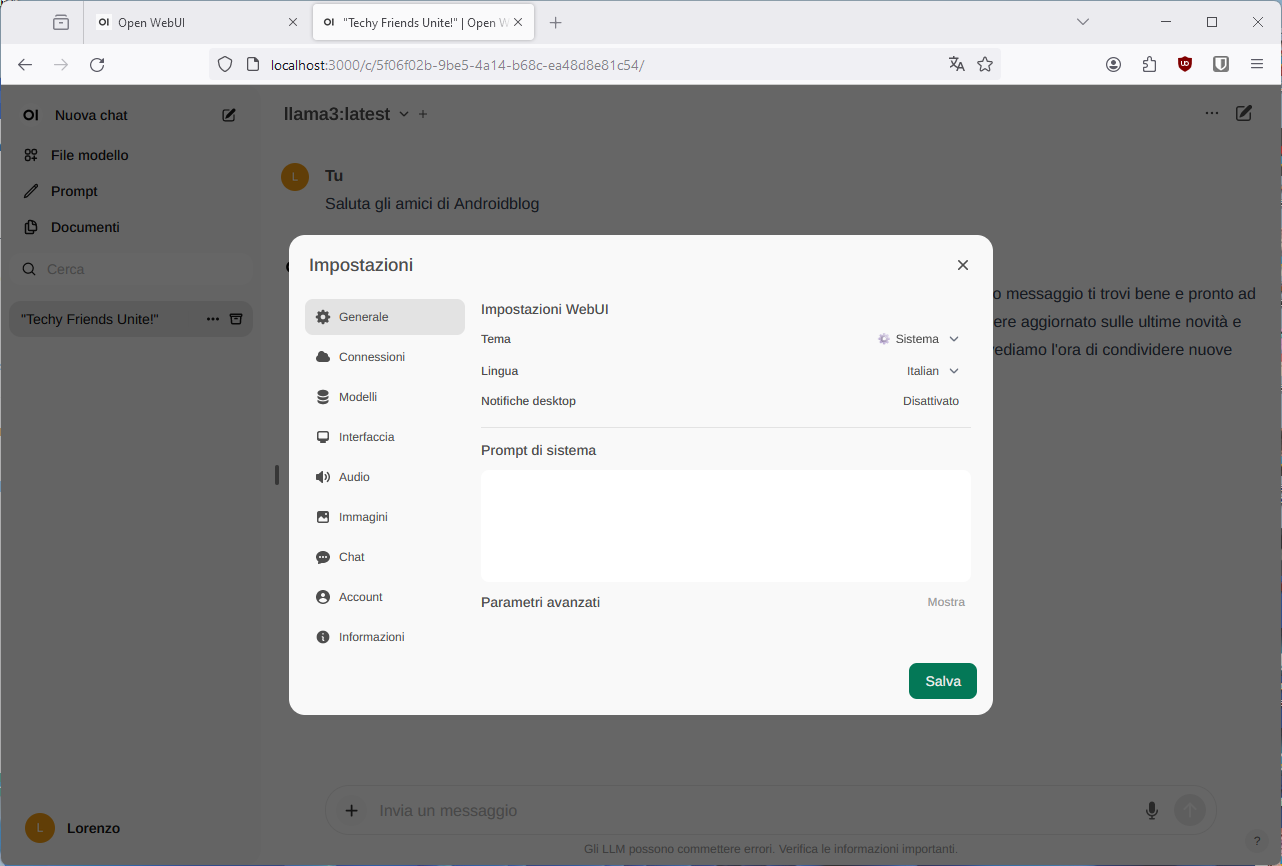1282x866 pixels.
Task: Open the llama3:latest model selector
Action: coord(346,114)
